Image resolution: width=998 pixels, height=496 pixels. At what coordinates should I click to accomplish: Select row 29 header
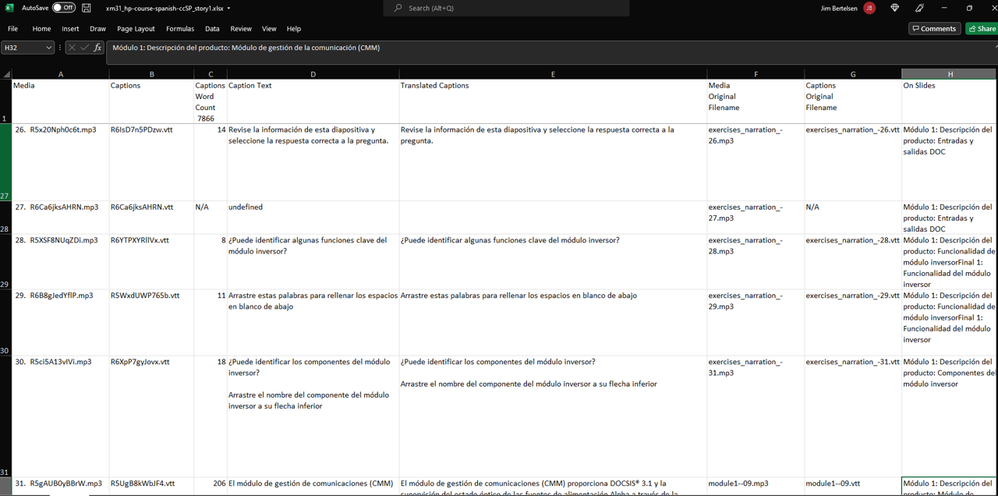(6, 262)
